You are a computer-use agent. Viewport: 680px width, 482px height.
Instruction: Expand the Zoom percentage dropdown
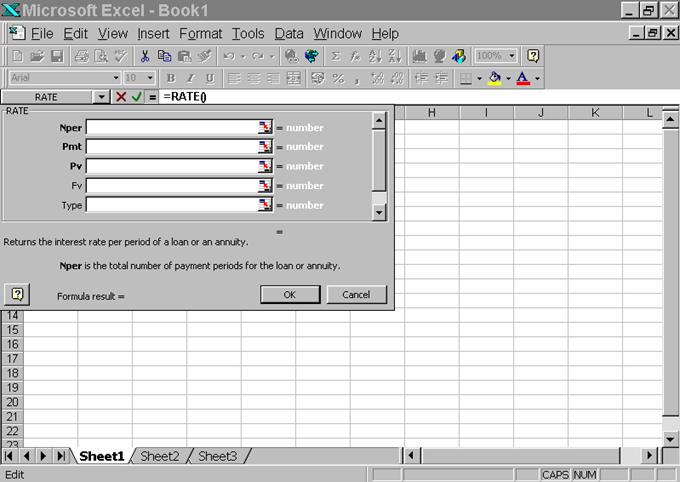512,56
